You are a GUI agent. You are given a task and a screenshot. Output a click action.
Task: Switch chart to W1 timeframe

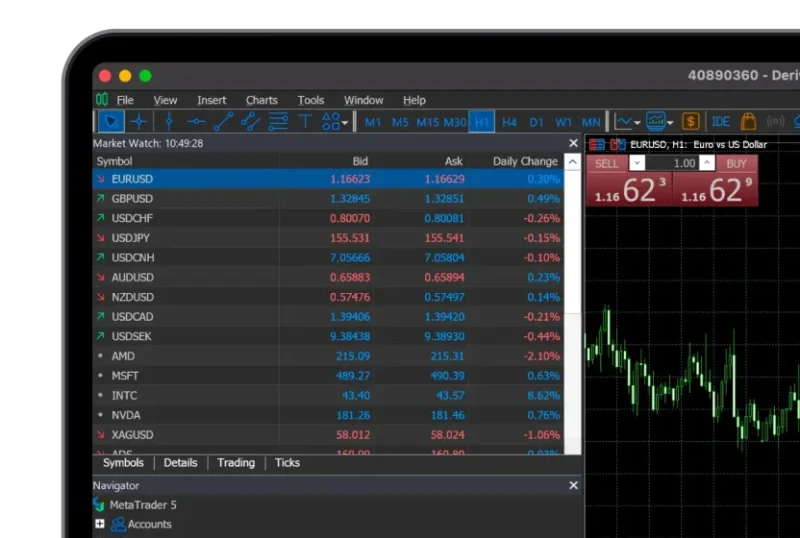click(x=563, y=123)
